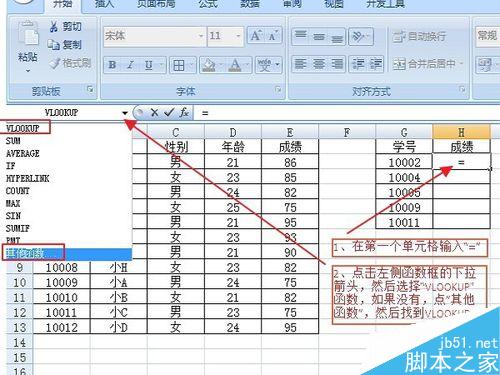Align text to the top

point(301,36)
